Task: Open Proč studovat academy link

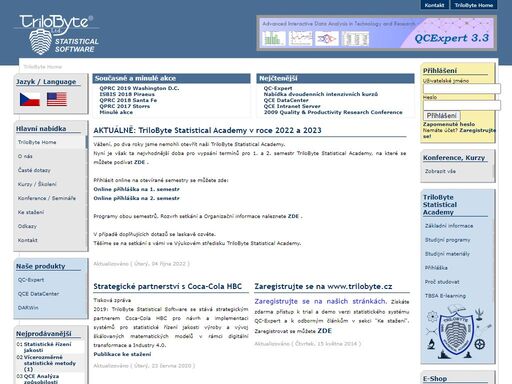Action: 442,282
